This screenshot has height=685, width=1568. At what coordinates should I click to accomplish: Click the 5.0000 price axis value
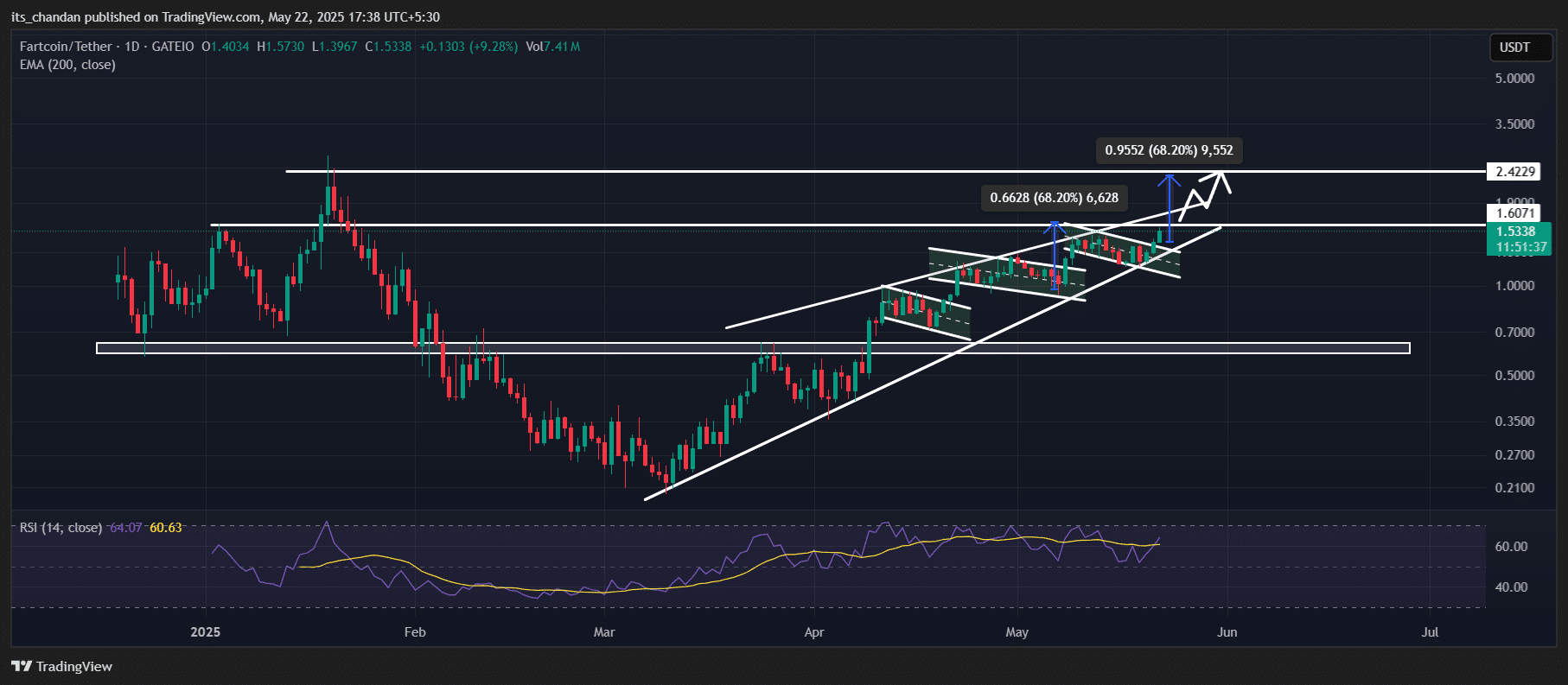click(x=1514, y=79)
